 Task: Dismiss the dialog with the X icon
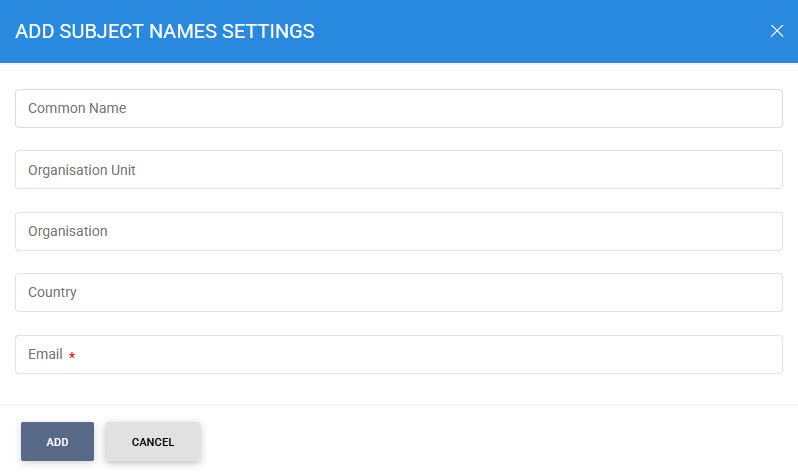point(777,31)
